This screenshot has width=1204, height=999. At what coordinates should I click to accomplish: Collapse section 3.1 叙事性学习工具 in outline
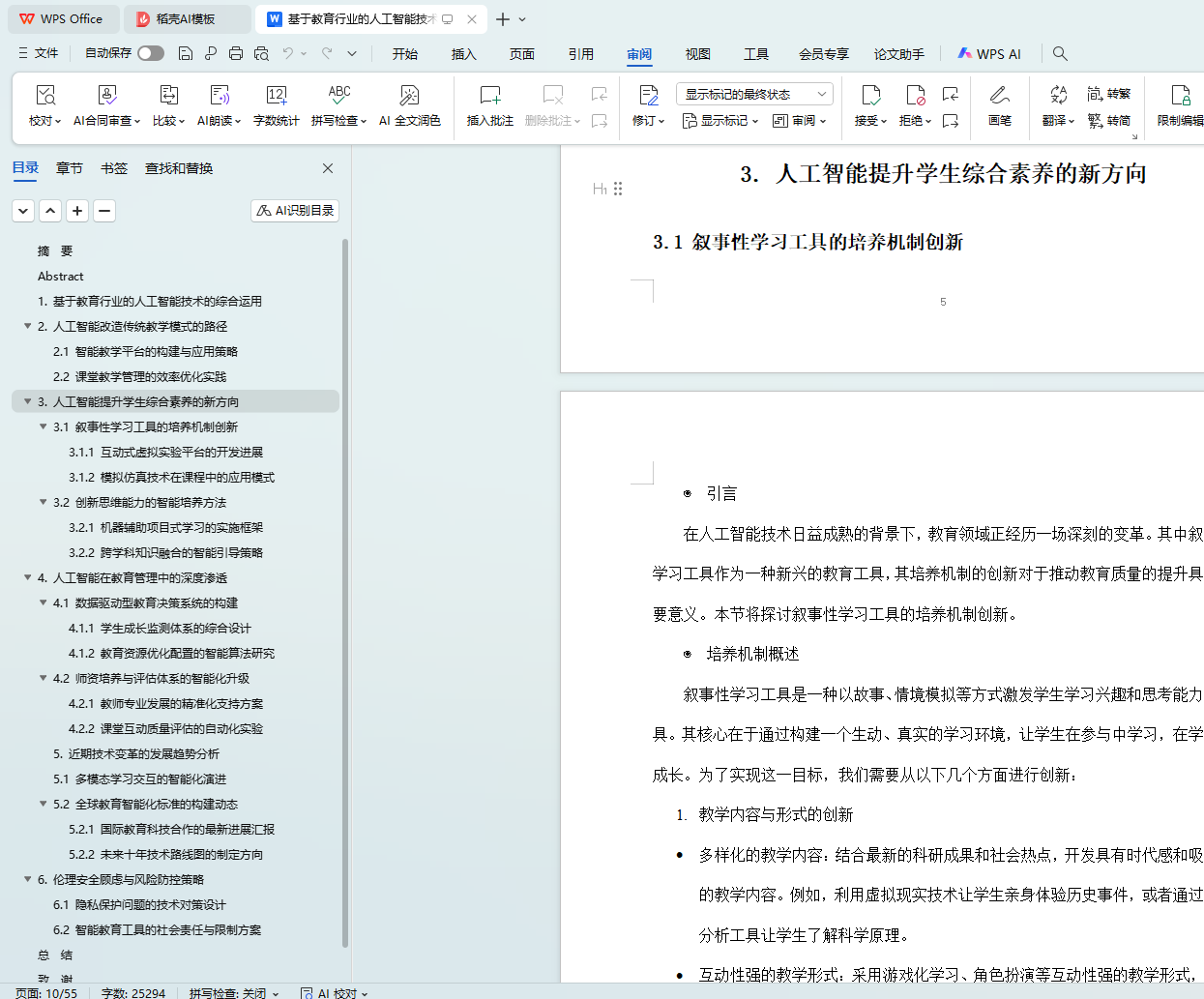tap(44, 426)
